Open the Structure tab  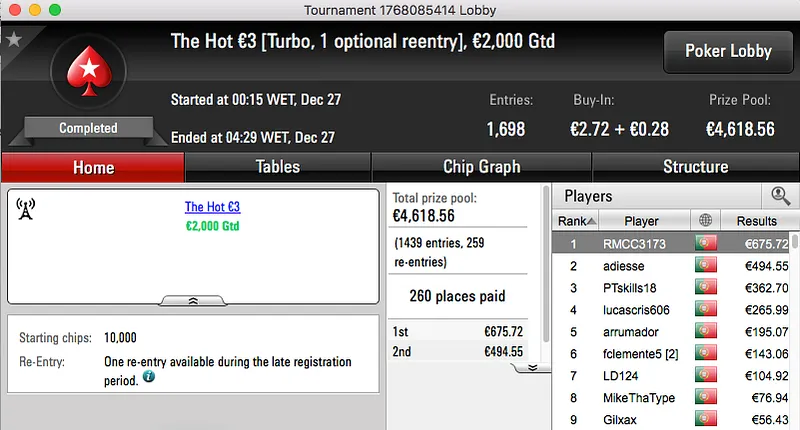(x=695, y=167)
